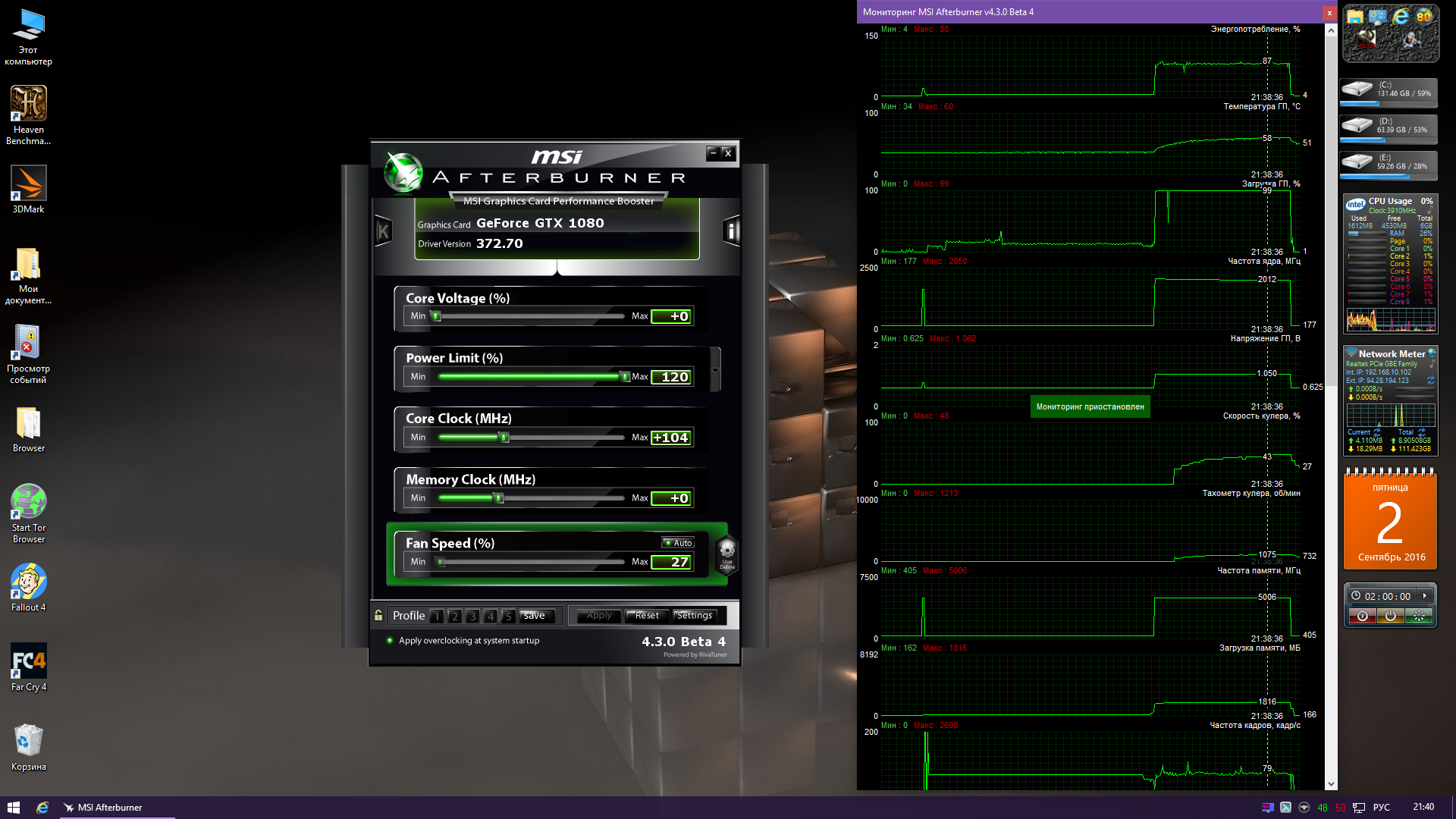Save the current profile with save button

(x=538, y=616)
